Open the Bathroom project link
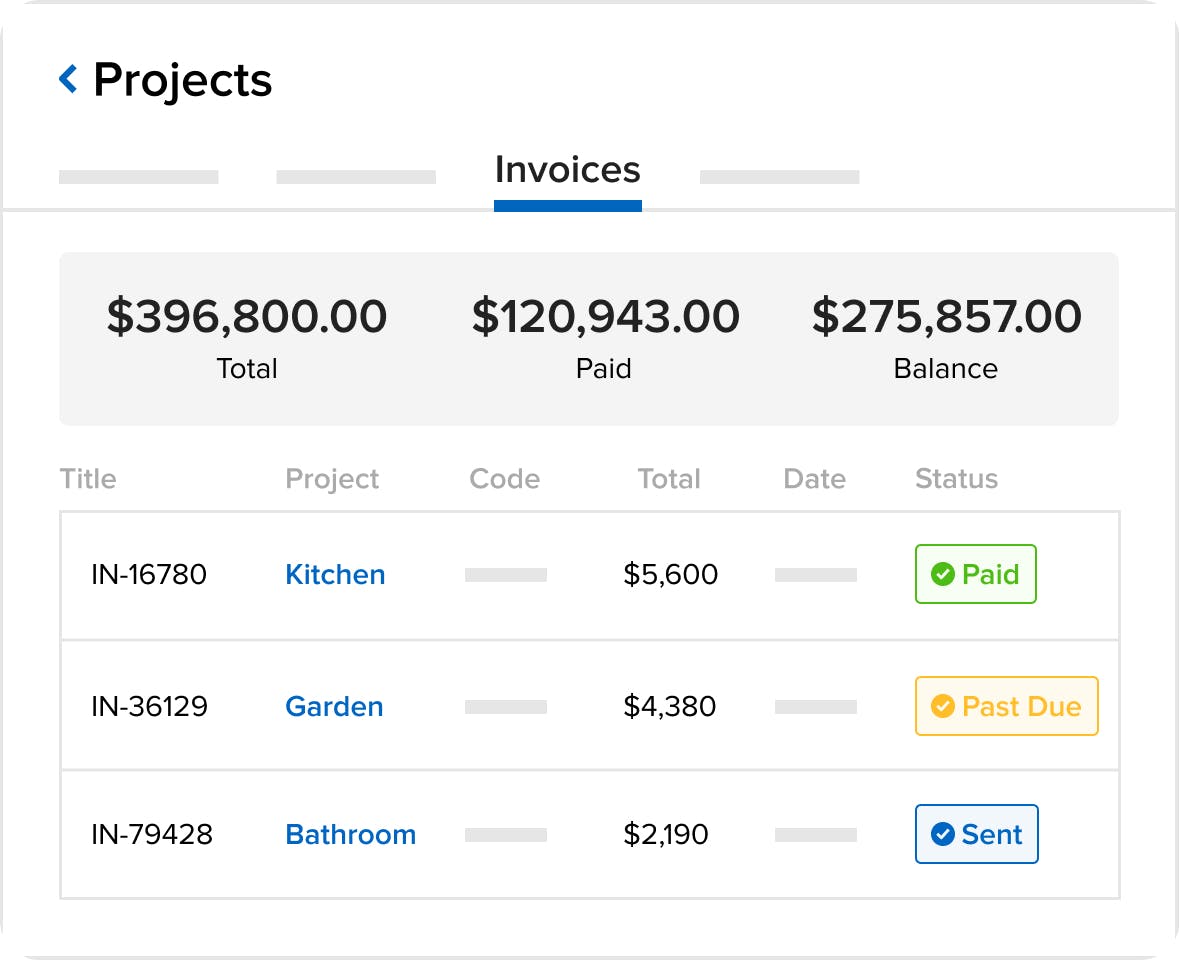 click(x=351, y=834)
